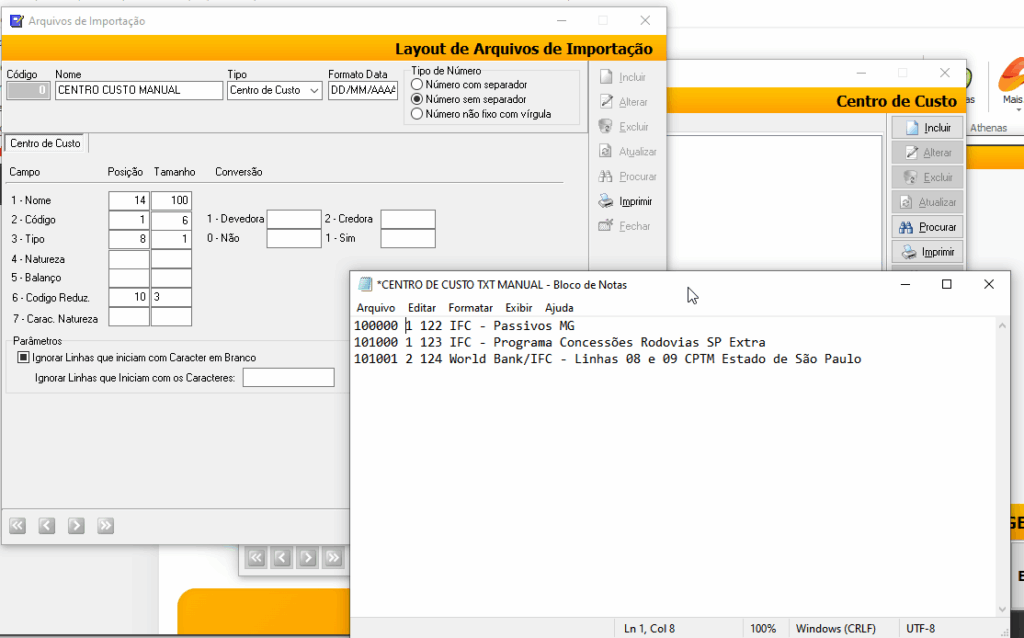Open Exibir menu in Notepad
This screenshot has width=1024, height=638.
point(518,308)
